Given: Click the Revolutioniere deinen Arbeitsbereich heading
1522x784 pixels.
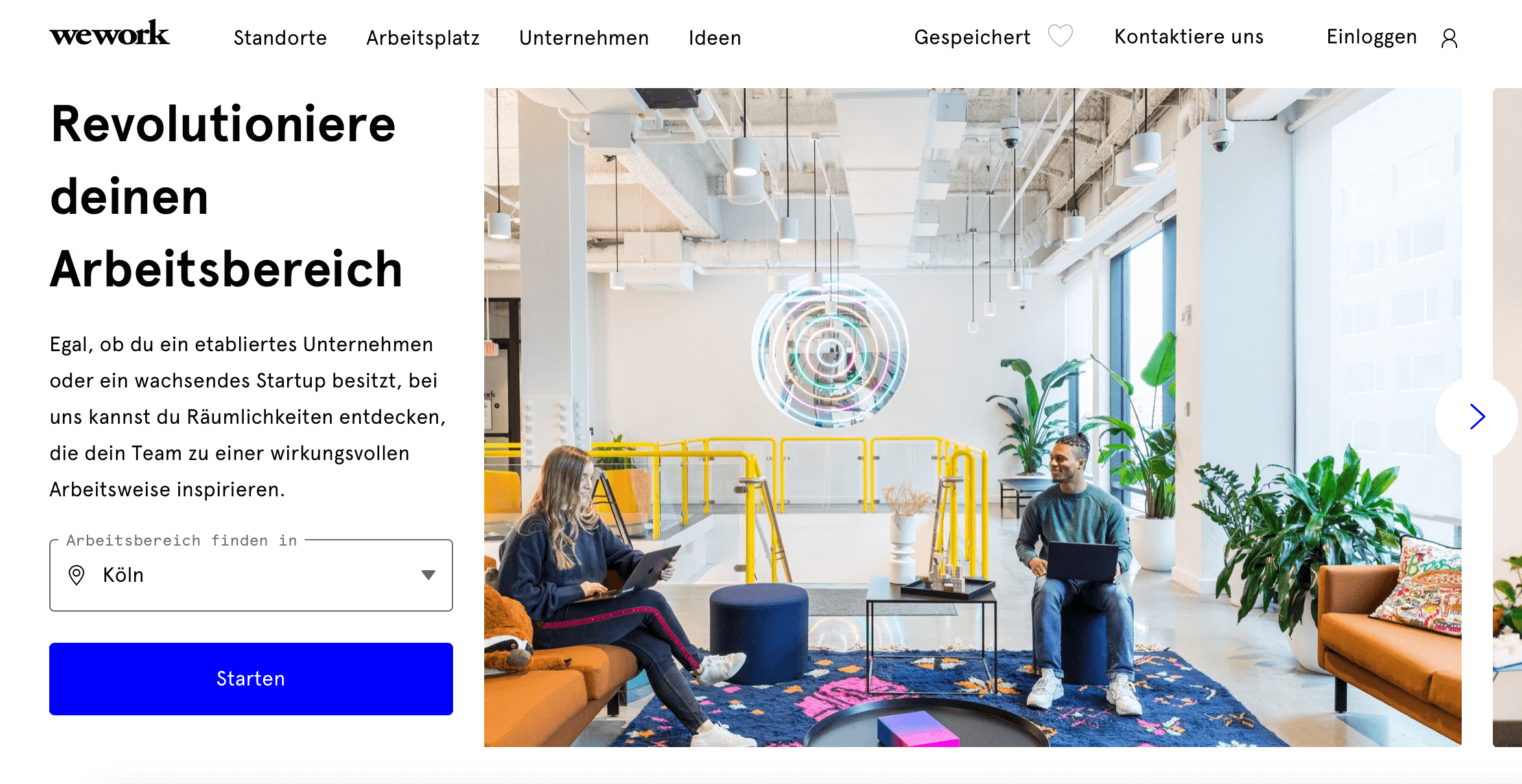Looking at the screenshot, I should (x=227, y=196).
